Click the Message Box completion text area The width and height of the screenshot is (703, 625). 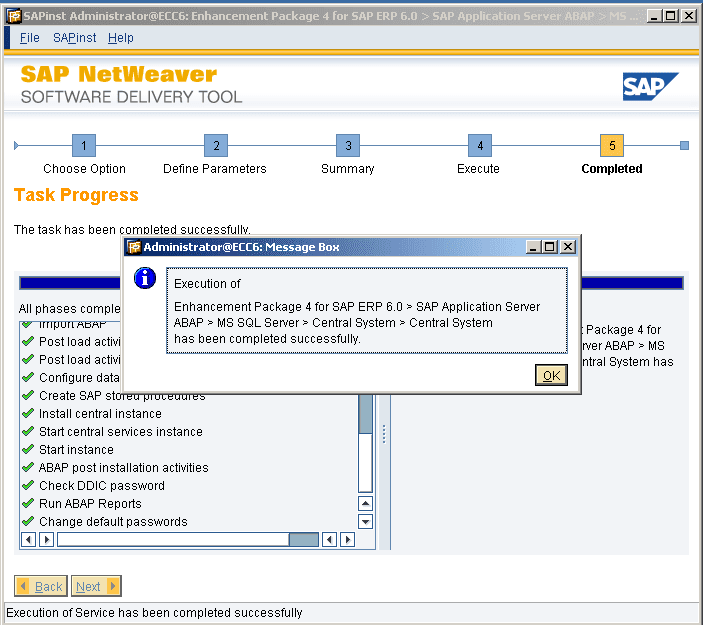[367, 310]
